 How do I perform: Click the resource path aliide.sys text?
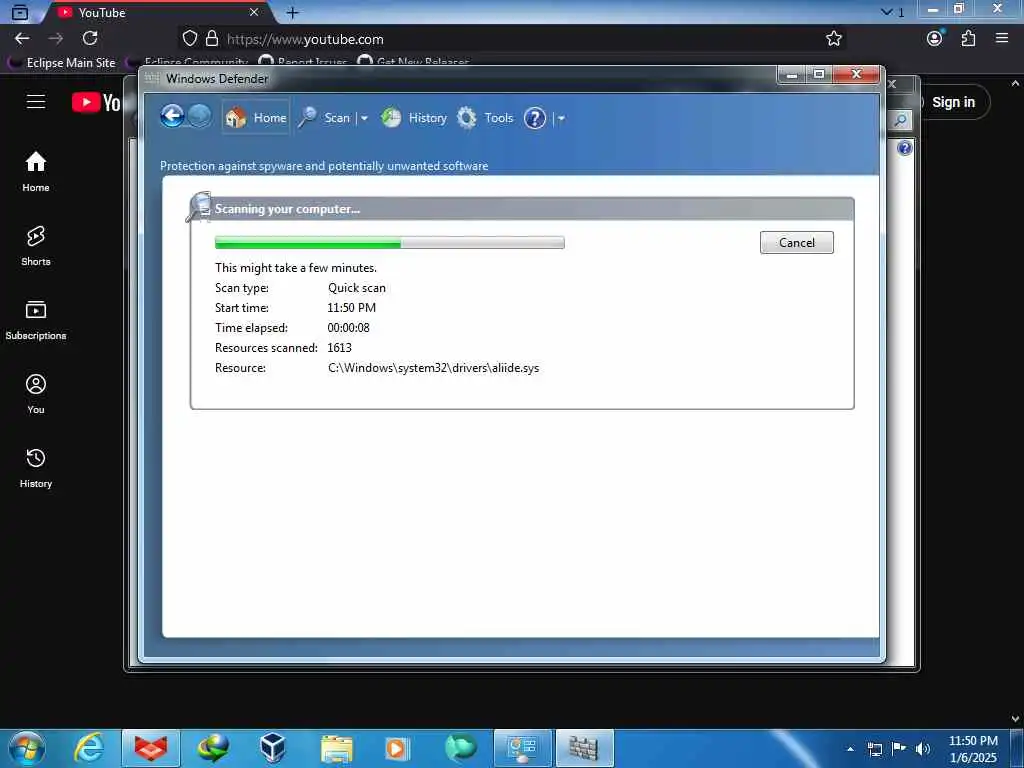coord(434,368)
